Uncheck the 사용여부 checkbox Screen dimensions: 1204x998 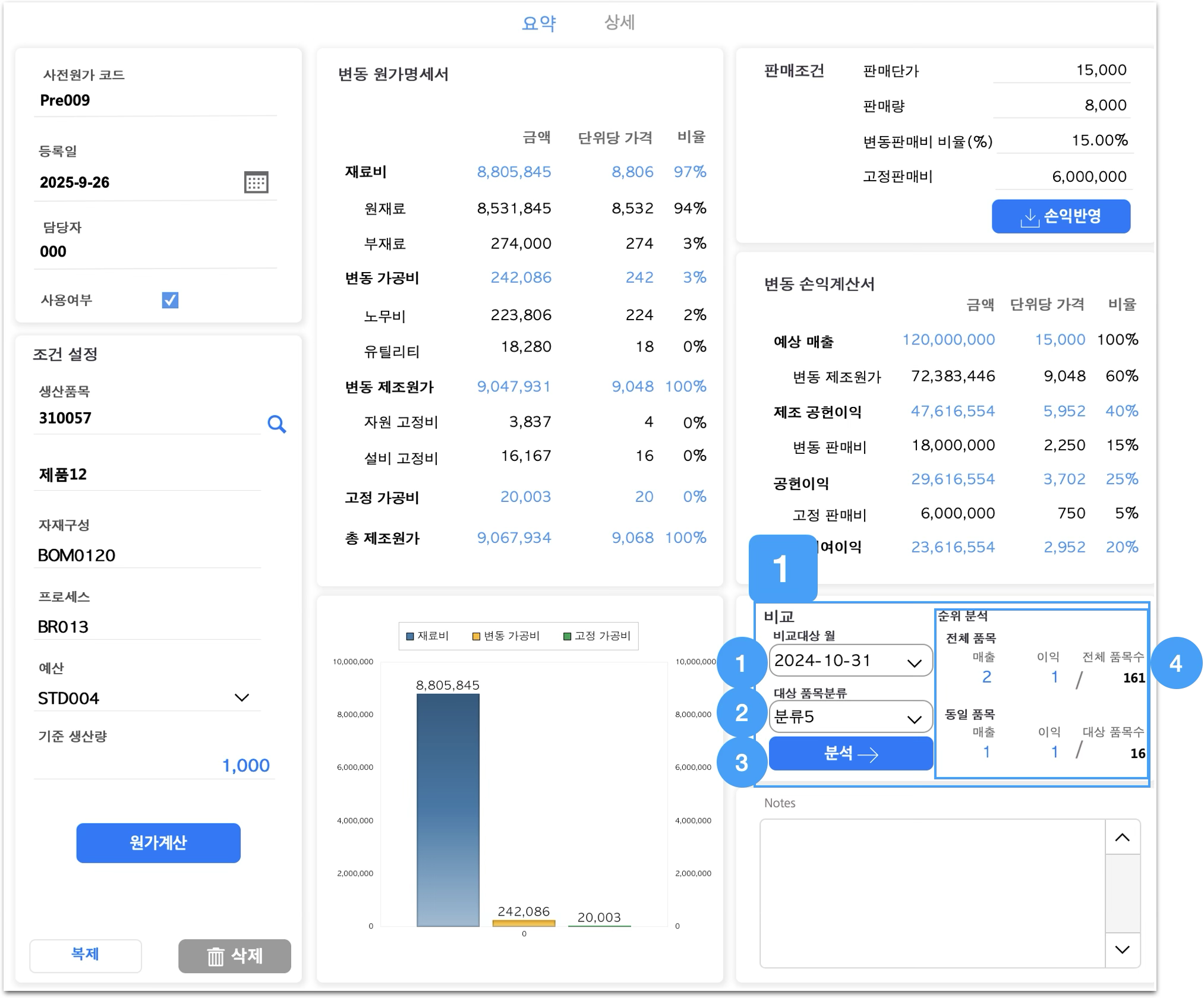click(x=170, y=300)
